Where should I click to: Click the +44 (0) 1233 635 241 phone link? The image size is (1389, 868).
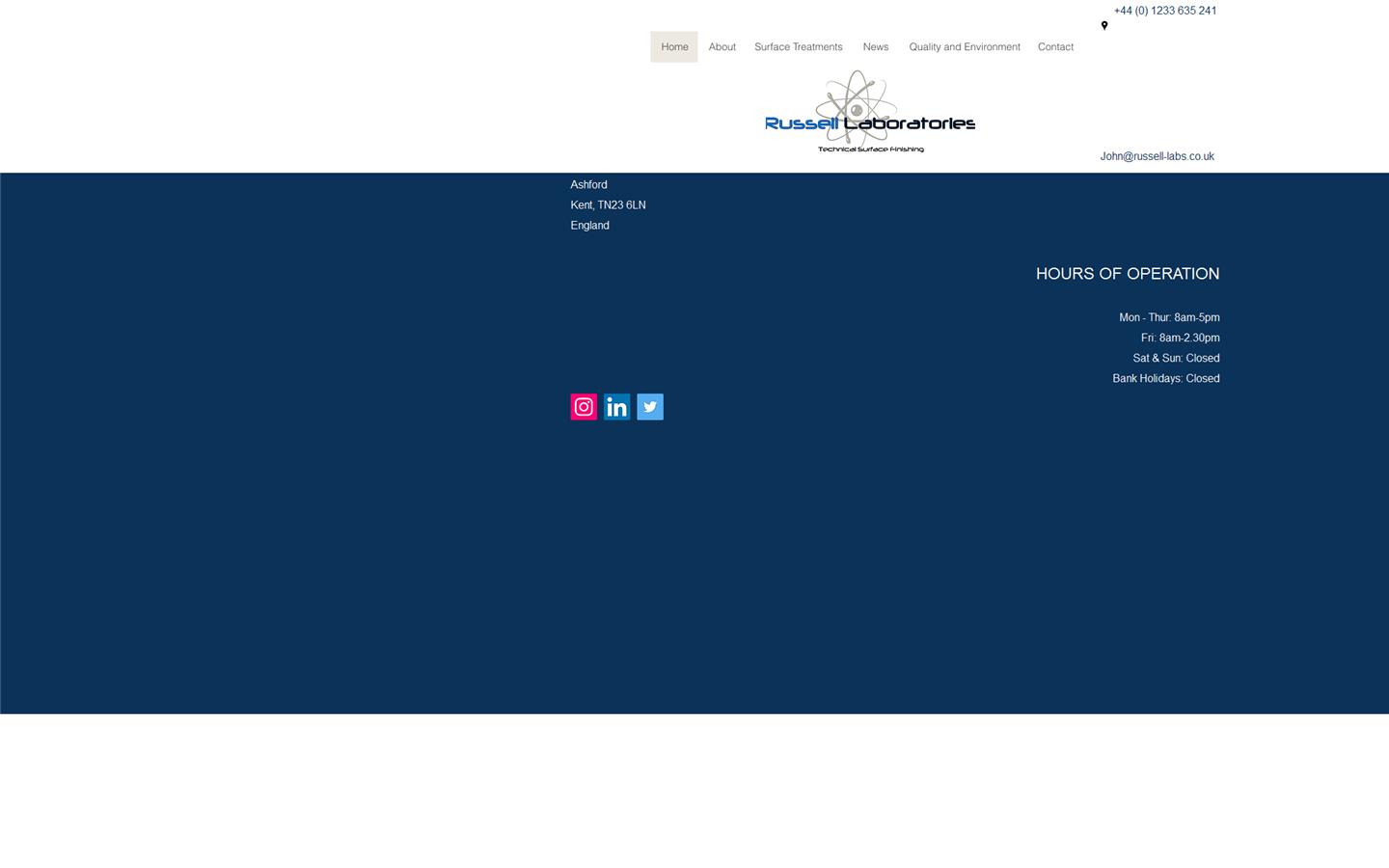tap(1164, 11)
